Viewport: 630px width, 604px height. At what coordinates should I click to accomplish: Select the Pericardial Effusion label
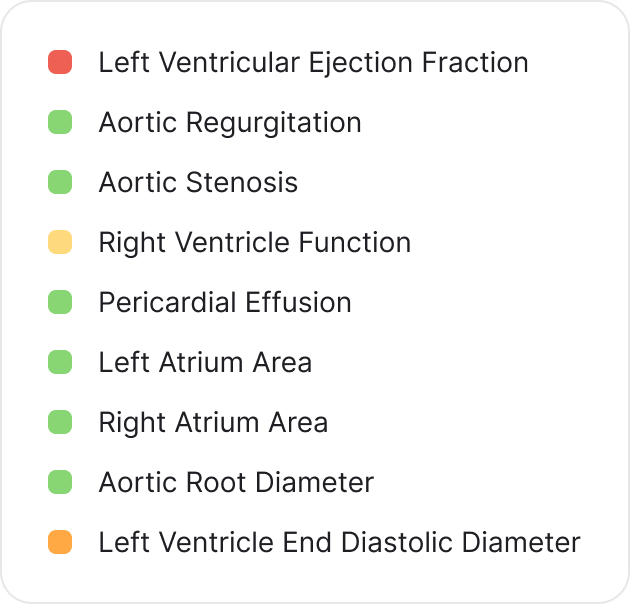click(x=225, y=302)
